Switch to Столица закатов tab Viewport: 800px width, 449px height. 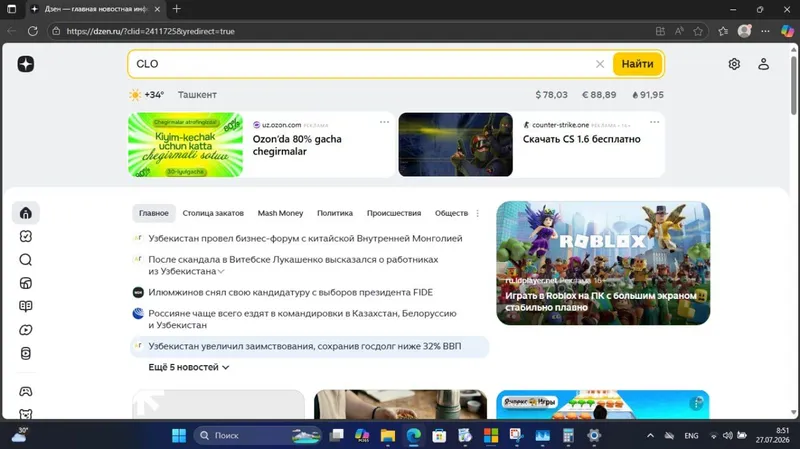tap(213, 213)
